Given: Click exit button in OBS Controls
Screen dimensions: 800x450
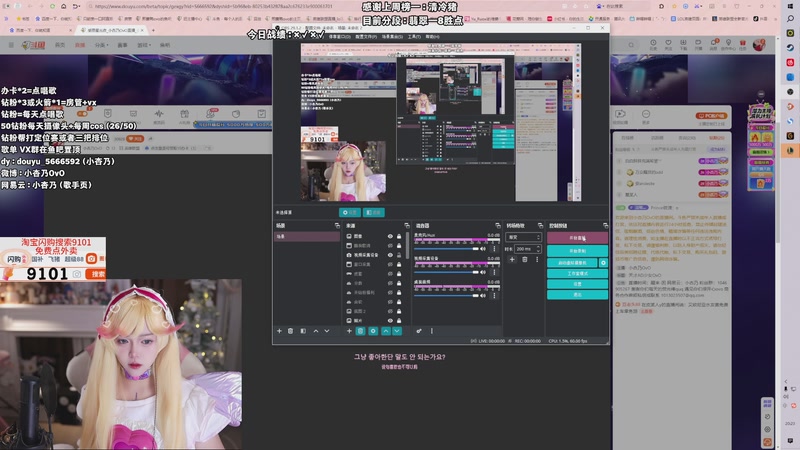Looking at the screenshot, I should tap(577, 295).
